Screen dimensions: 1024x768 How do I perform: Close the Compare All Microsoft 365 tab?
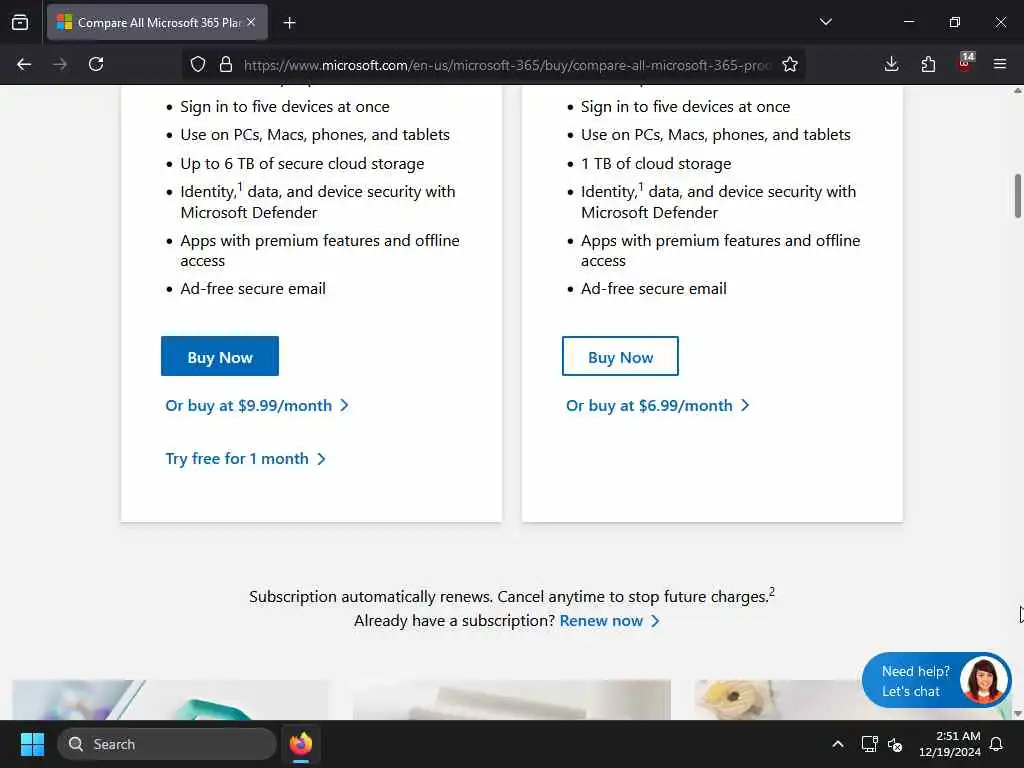[x=251, y=22]
